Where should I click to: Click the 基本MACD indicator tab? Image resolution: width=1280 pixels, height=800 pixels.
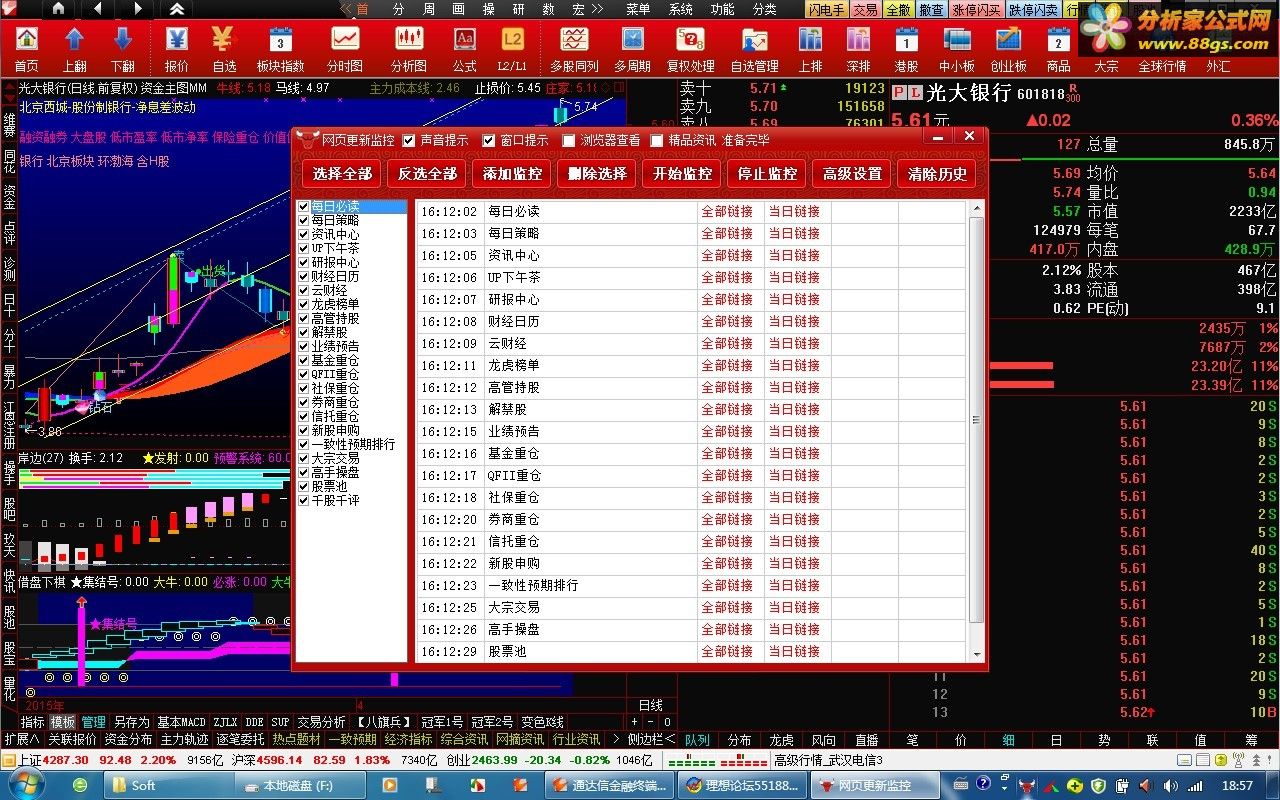pyautogui.click(x=181, y=722)
